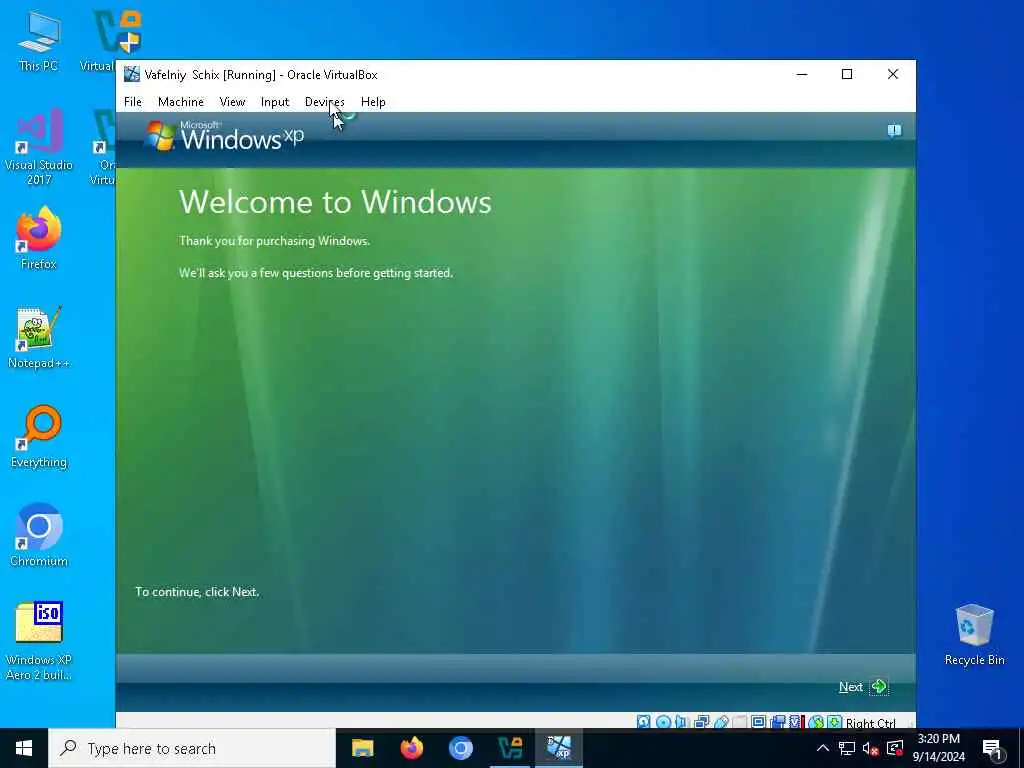Image resolution: width=1024 pixels, height=768 pixels.
Task: Click the audio status icon in VirtualBox
Action: point(682,722)
